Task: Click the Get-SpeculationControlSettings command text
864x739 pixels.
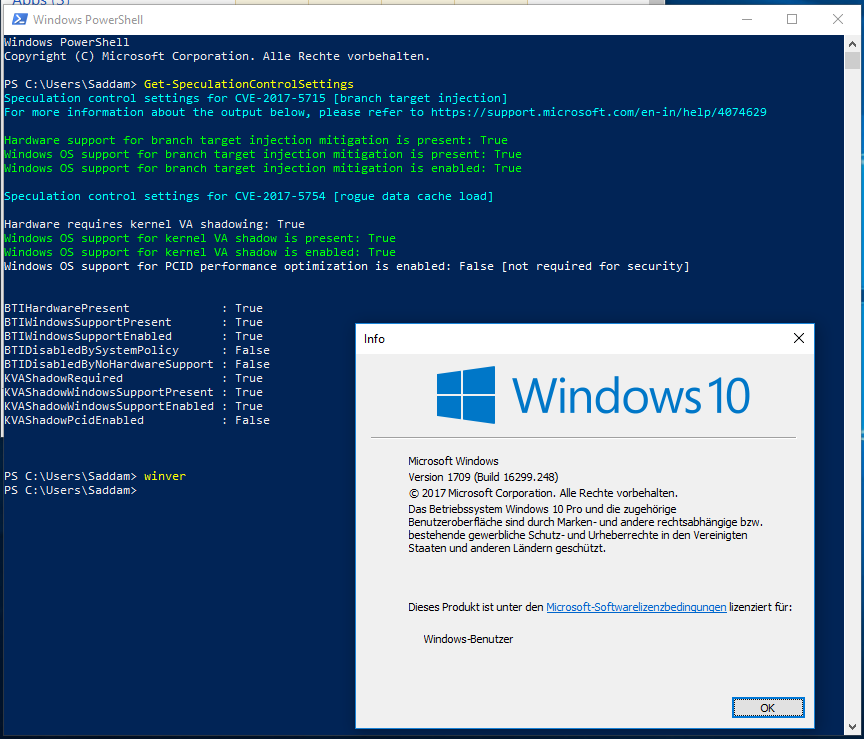Action: 249,84
